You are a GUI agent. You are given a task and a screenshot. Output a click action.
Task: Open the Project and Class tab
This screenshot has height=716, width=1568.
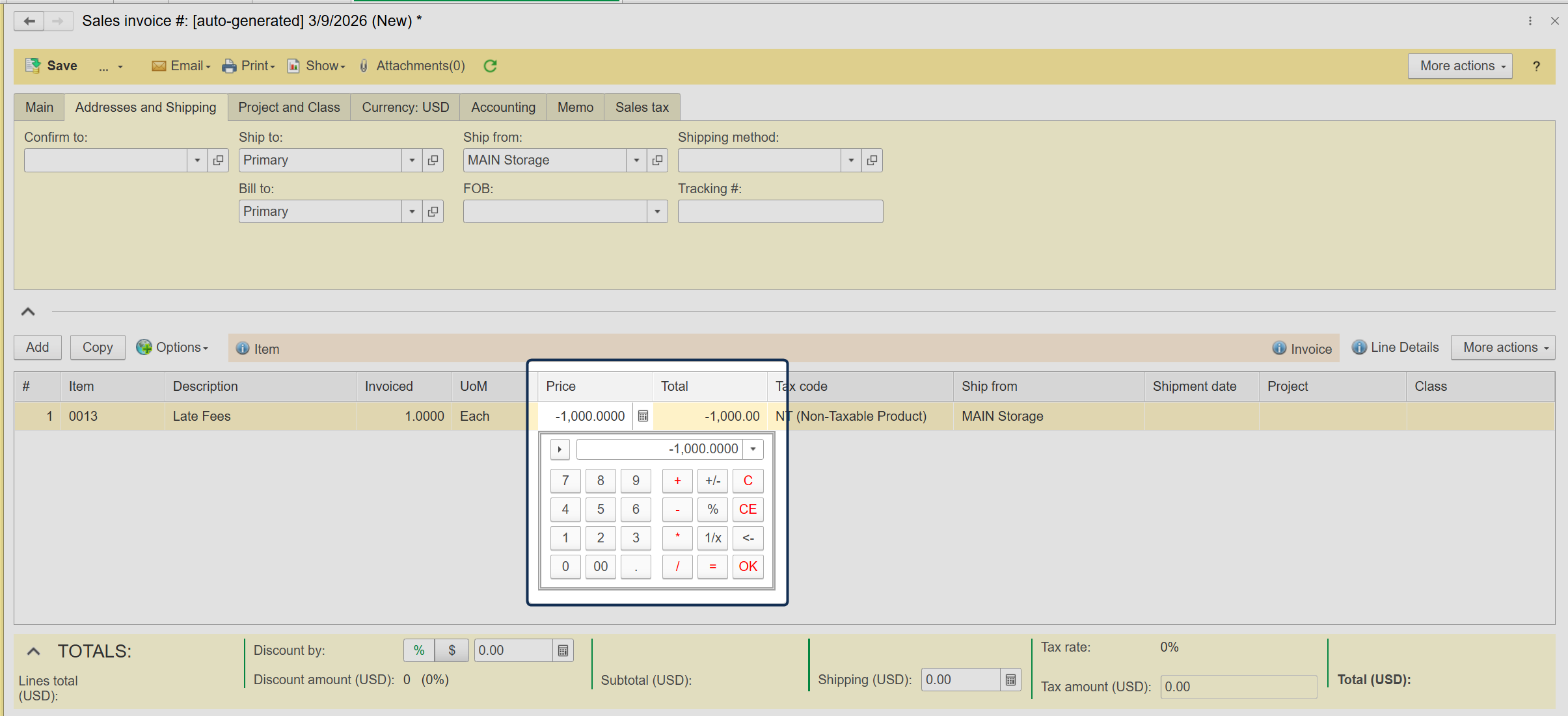coord(289,107)
